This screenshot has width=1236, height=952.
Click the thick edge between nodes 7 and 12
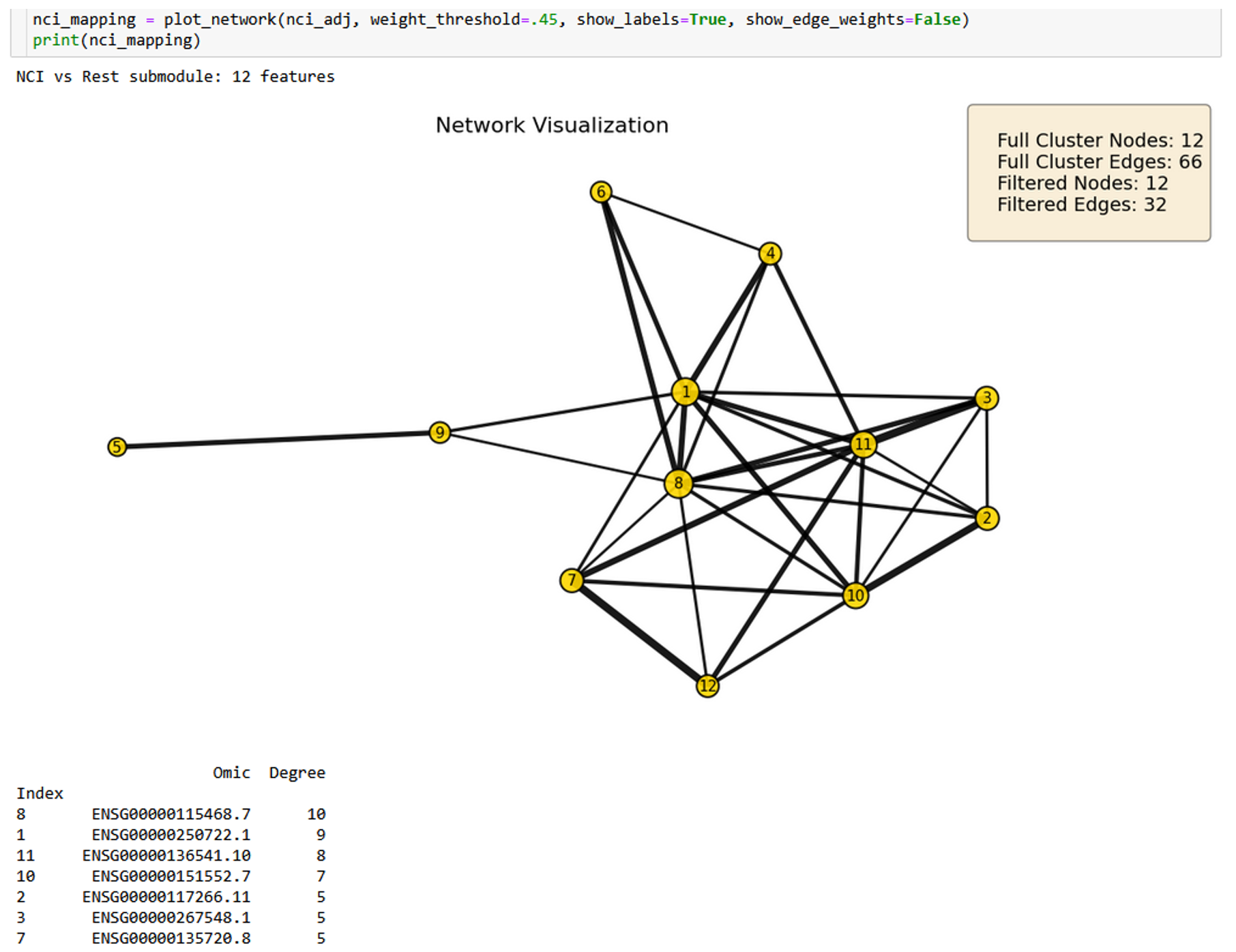click(x=638, y=632)
